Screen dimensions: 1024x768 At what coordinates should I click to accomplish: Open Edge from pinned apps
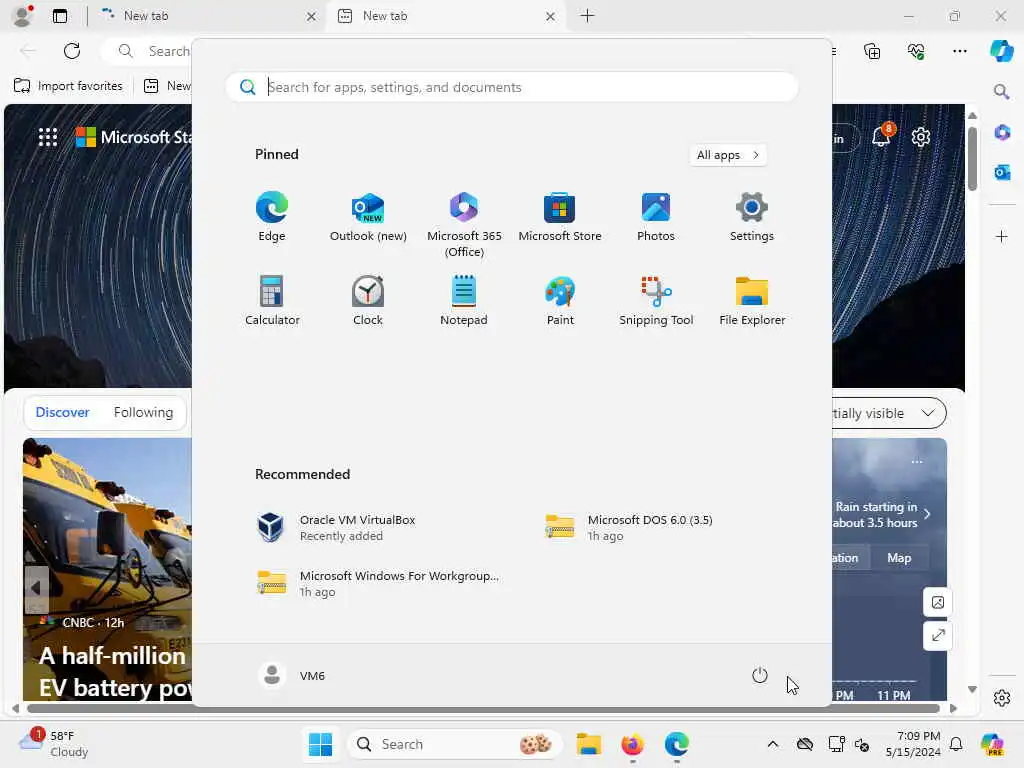click(x=272, y=217)
